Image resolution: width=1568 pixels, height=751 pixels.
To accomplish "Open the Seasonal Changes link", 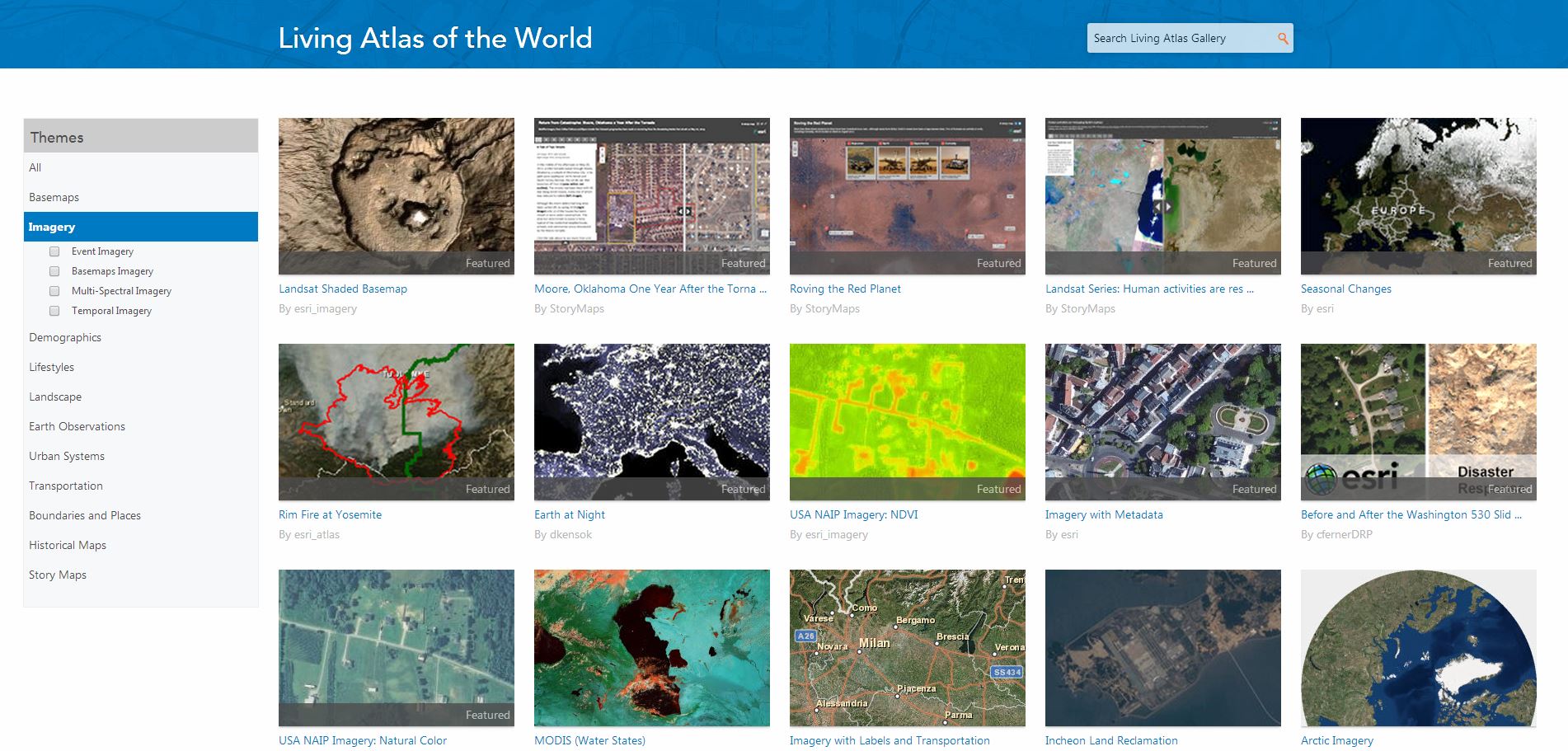I will point(1346,289).
